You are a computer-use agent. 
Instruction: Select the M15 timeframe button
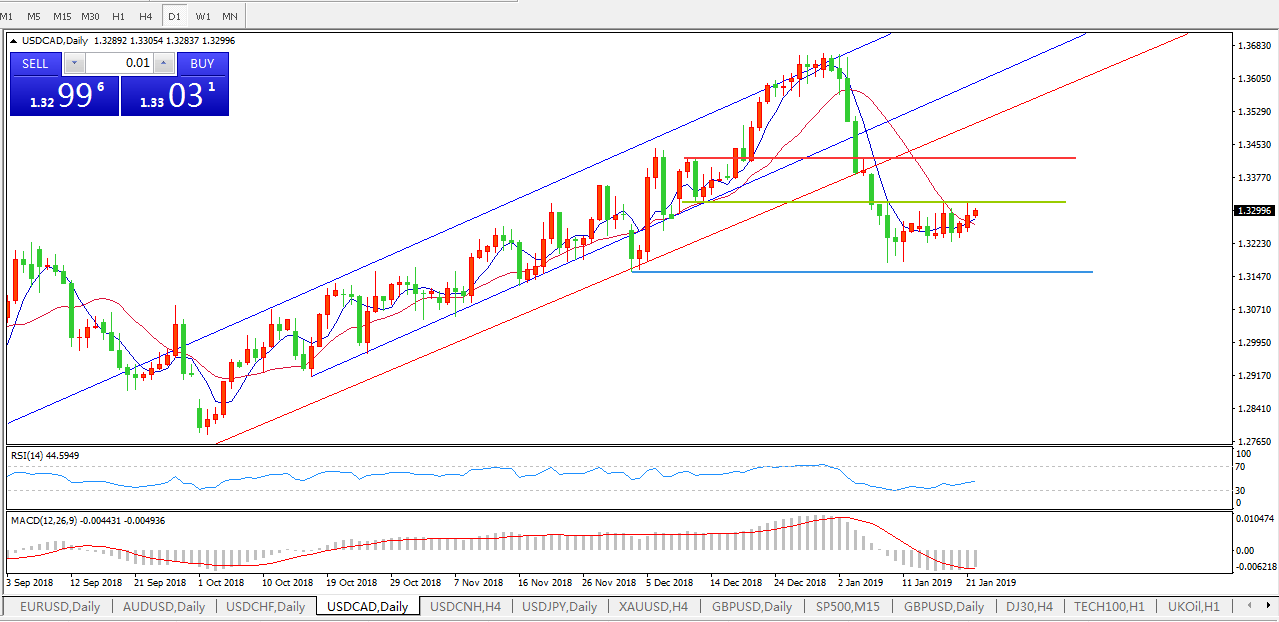(62, 16)
